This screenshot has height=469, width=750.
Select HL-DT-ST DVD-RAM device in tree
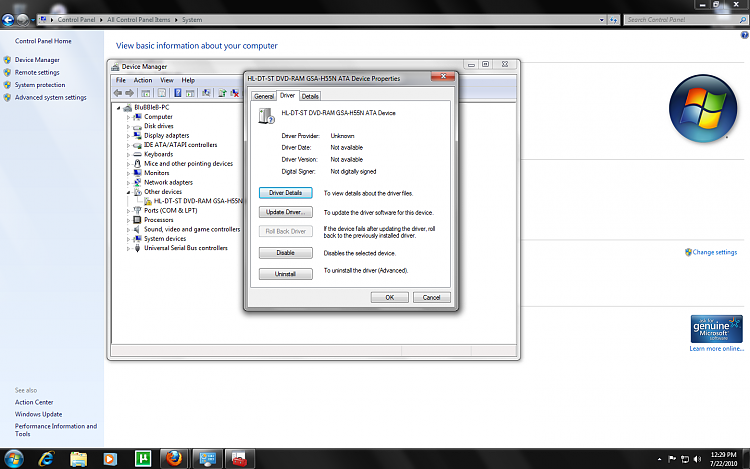click(198, 201)
